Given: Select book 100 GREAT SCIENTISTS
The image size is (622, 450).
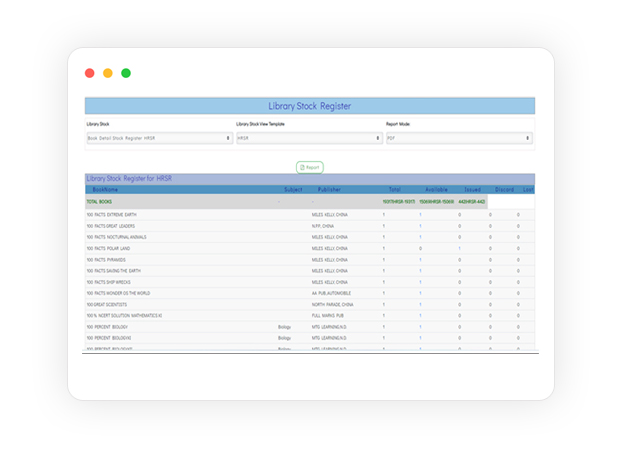Looking at the screenshot, I should (x=107, y=305).
